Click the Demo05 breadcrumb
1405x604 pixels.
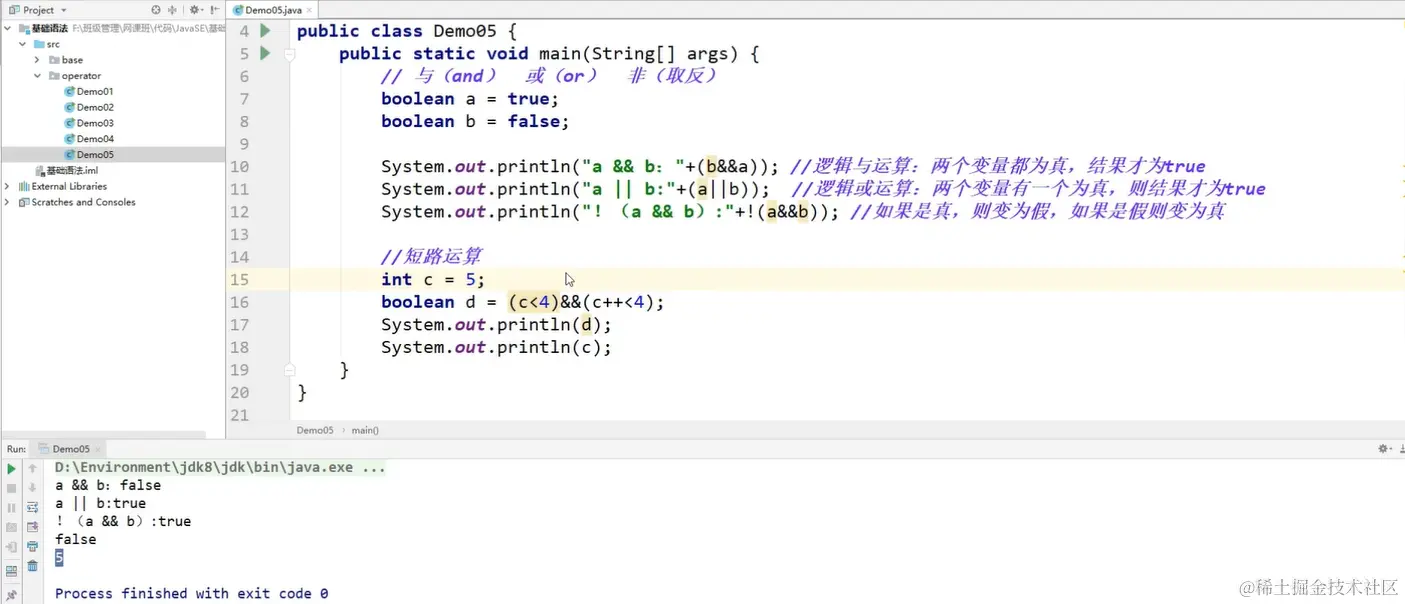315,430
